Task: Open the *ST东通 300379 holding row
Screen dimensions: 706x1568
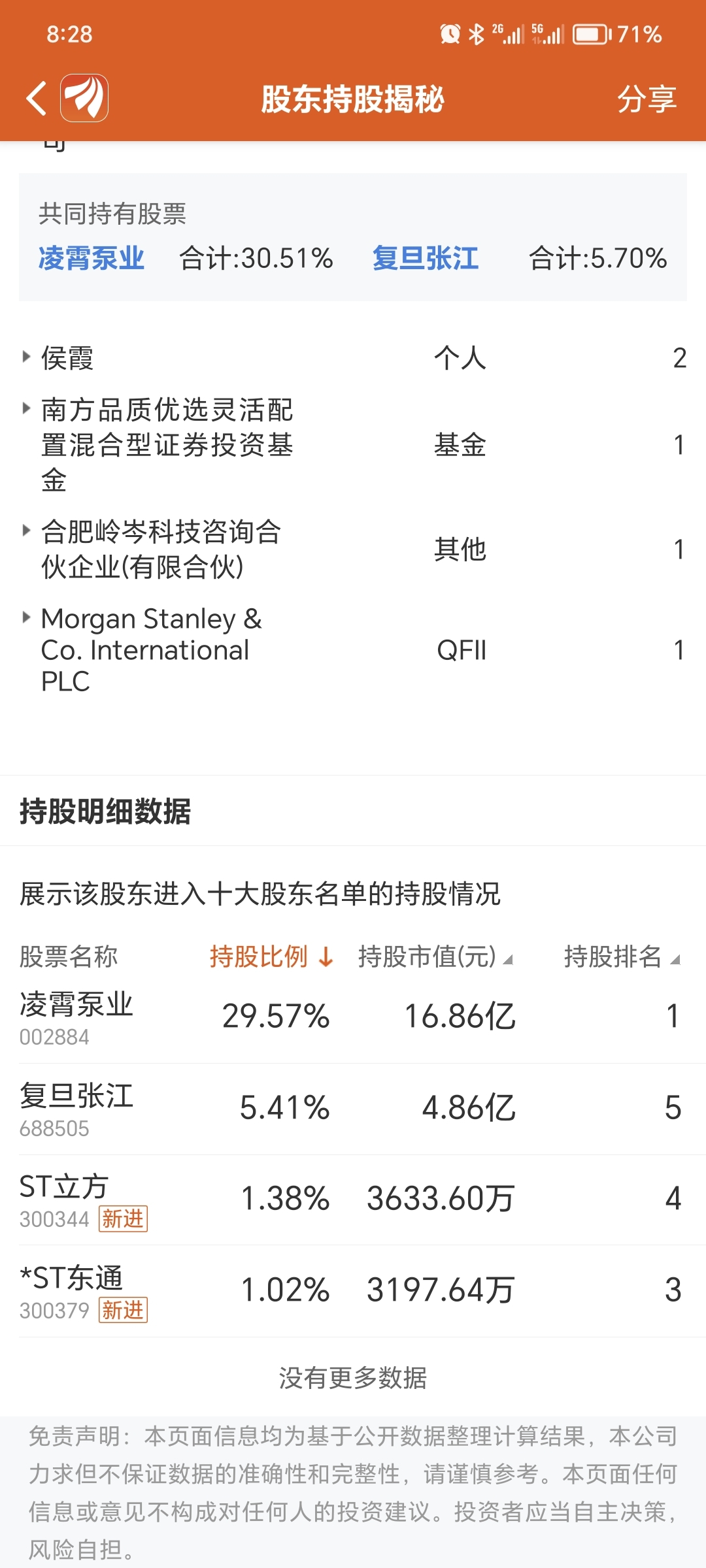Action: click(353, 1291)
